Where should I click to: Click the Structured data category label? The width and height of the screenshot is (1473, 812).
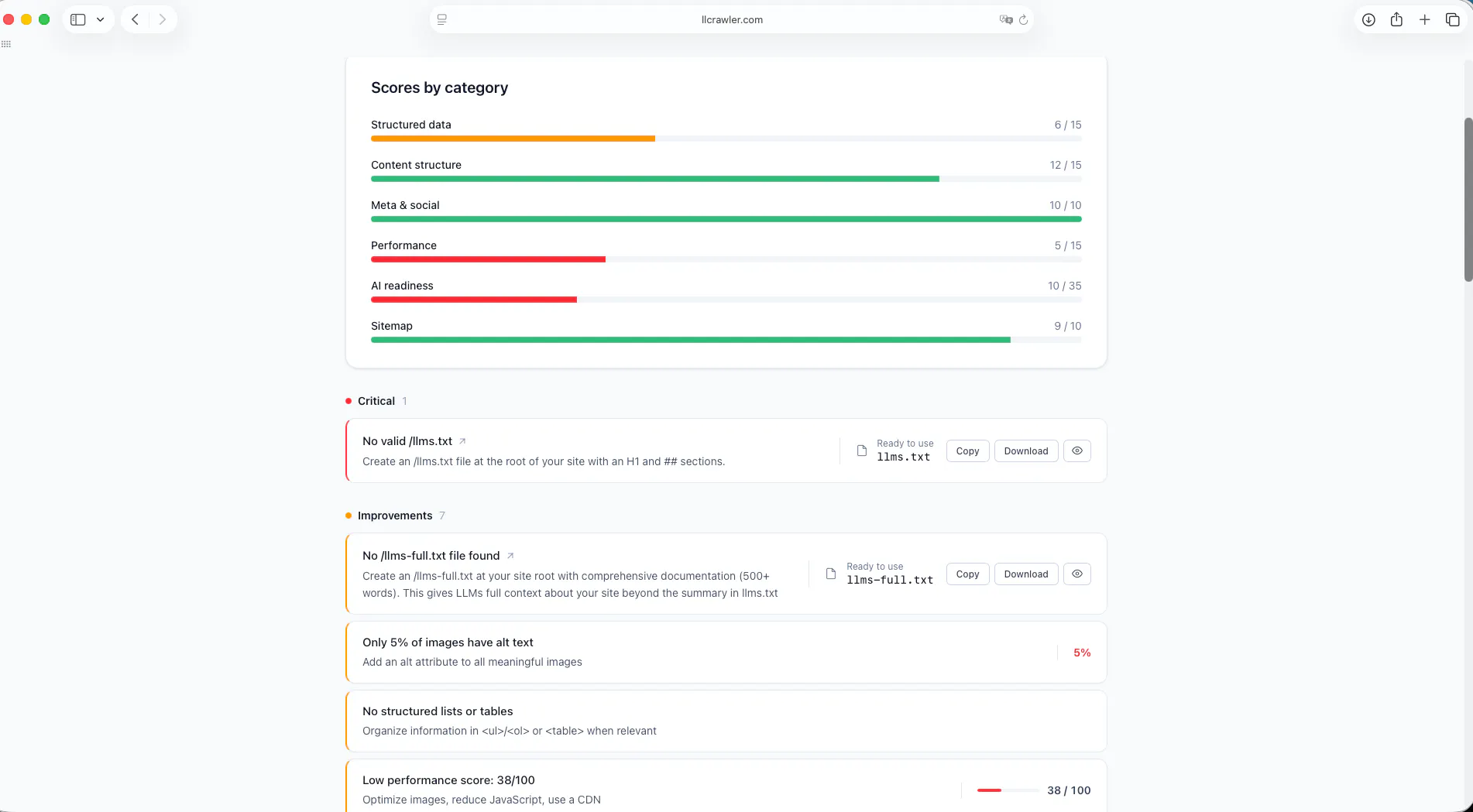point(411,125)
